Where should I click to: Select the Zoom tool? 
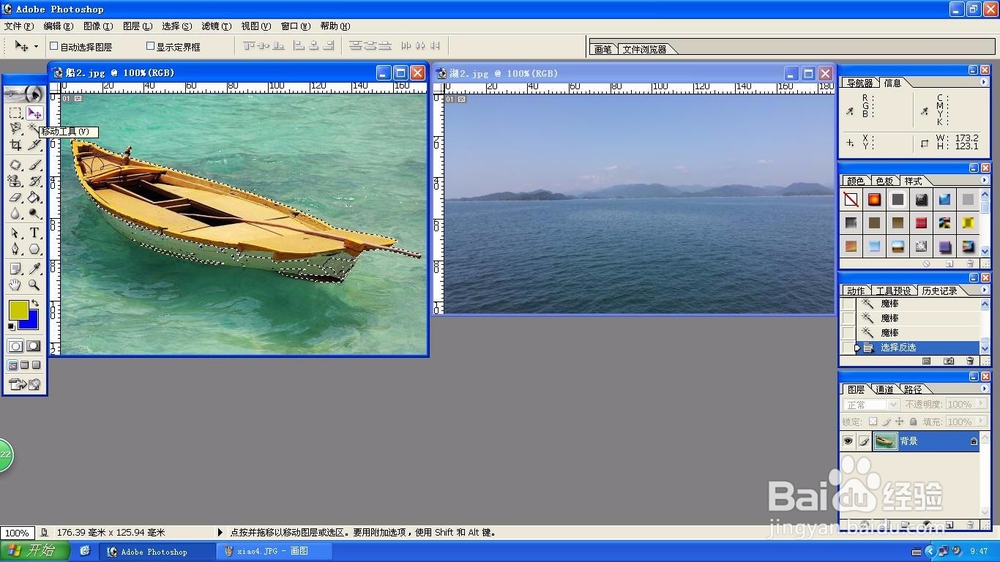tap(34, 285)
